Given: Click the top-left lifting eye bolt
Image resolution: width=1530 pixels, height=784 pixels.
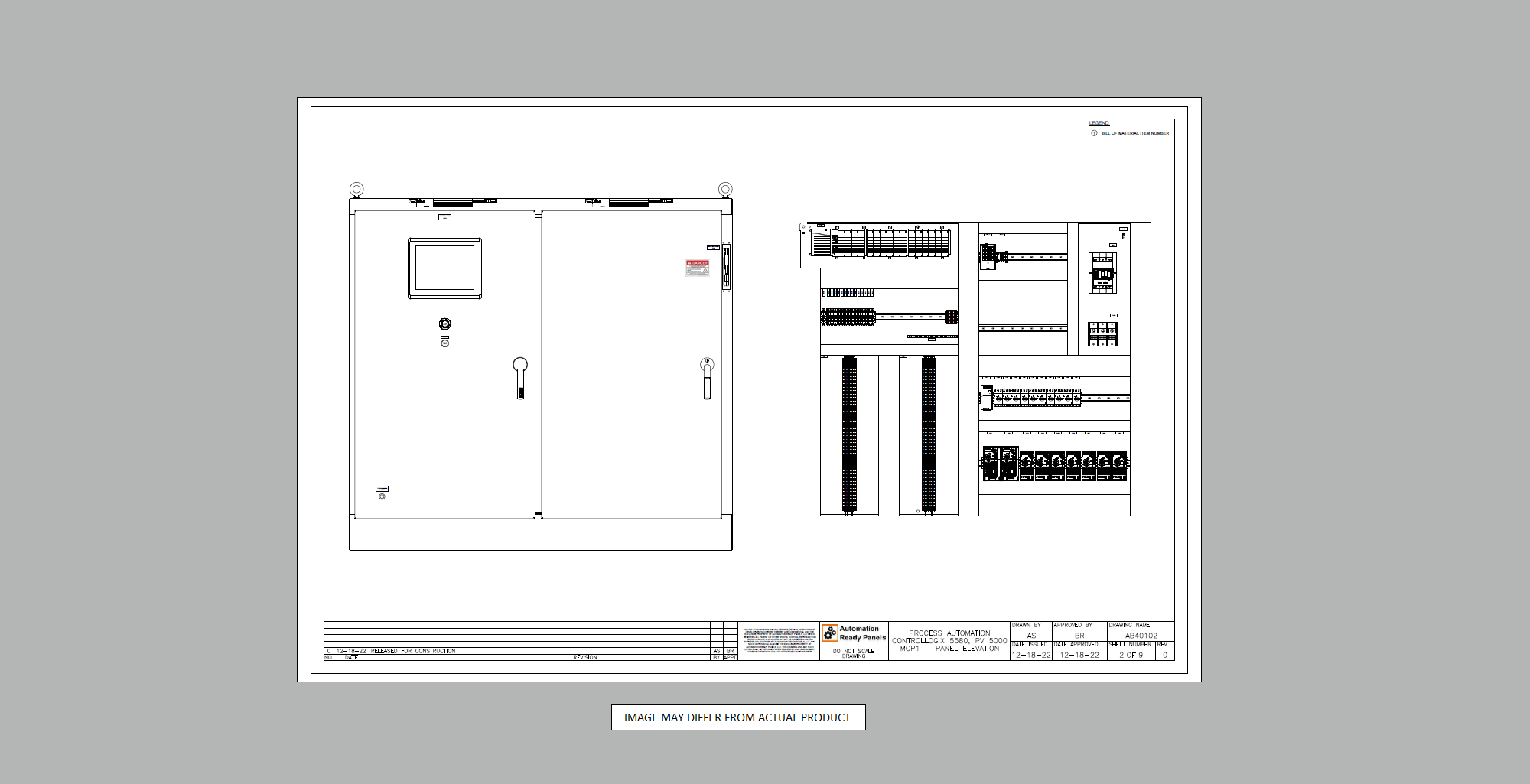Looking at the screenshot, I should point(356,189).
